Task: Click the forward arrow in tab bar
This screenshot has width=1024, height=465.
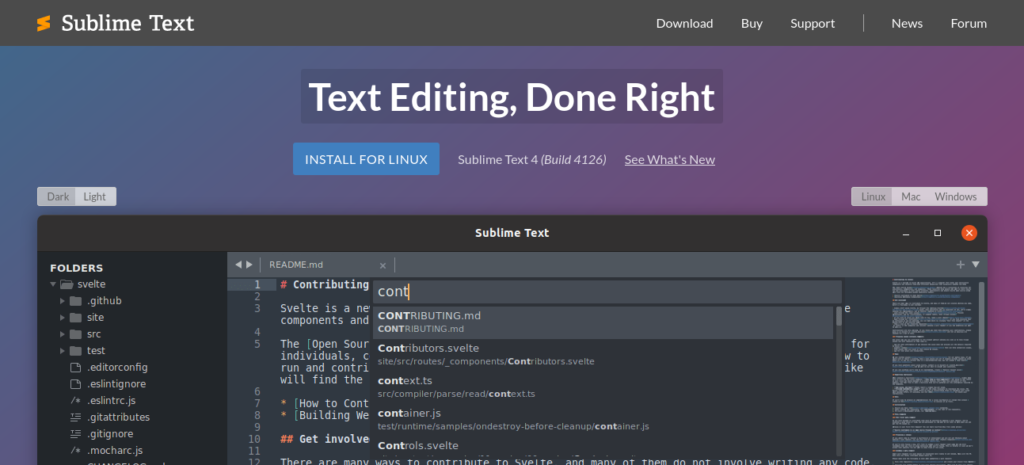Action: click(x=249, y=265)
